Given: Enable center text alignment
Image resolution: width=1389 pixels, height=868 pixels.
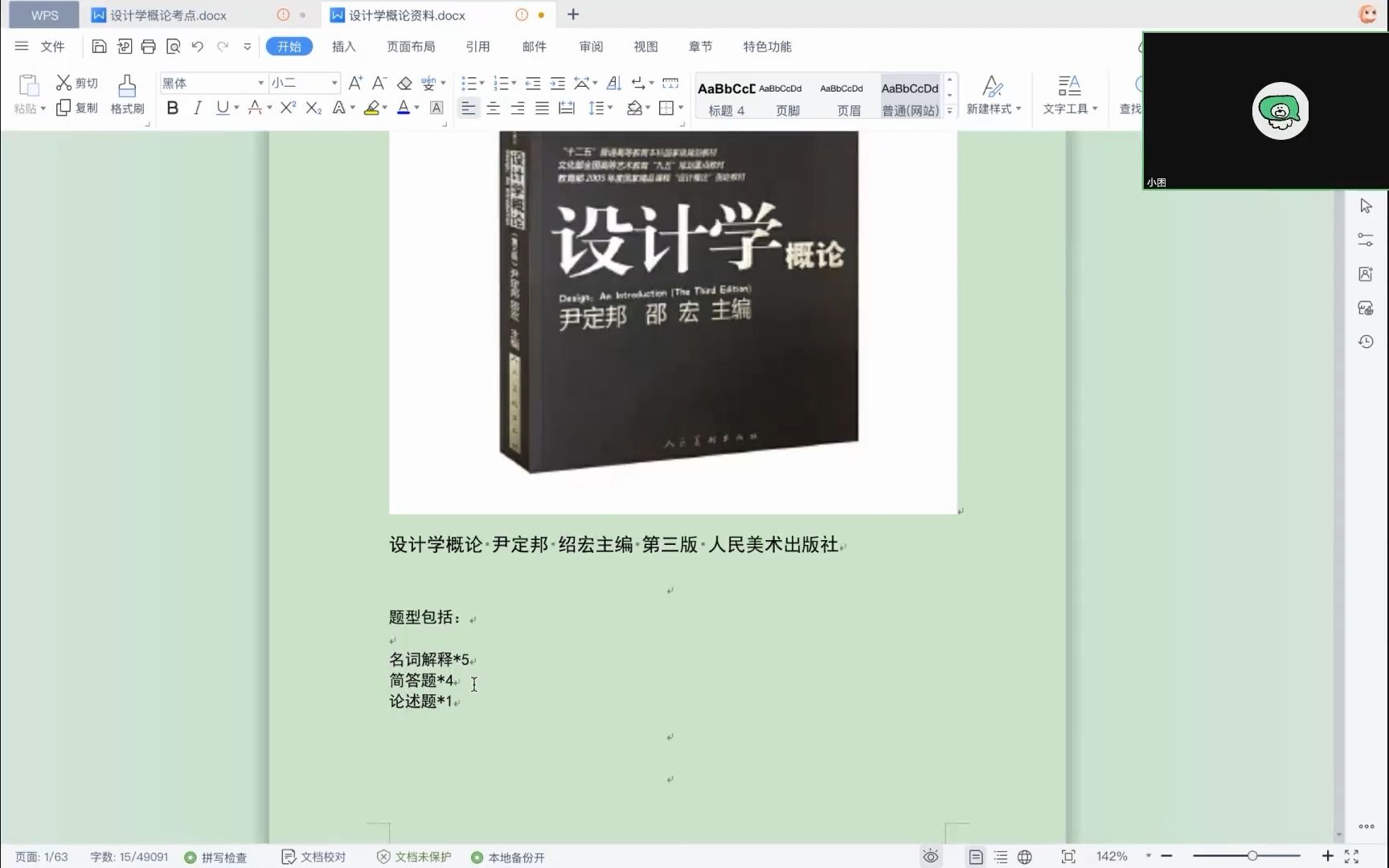Looking at the screenshot, I should [x=493, y=108].
